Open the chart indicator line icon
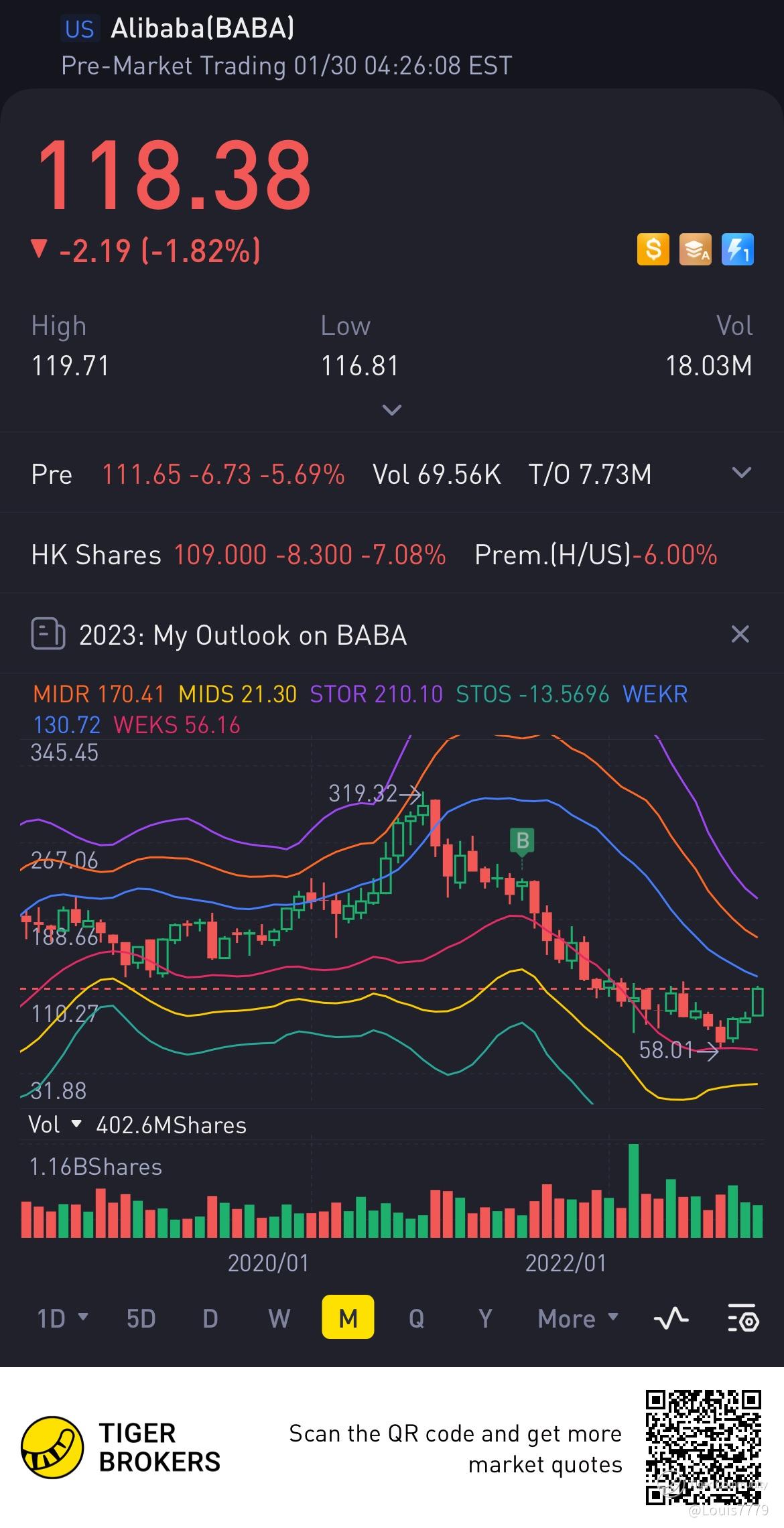Screen dimensions: 784x1528 pos(671,1318)
